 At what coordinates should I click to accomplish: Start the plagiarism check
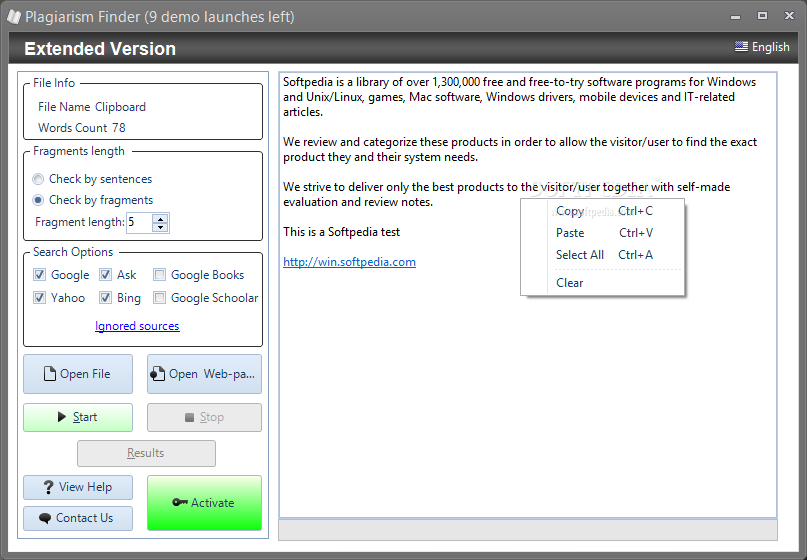click(x=78, y=417)
